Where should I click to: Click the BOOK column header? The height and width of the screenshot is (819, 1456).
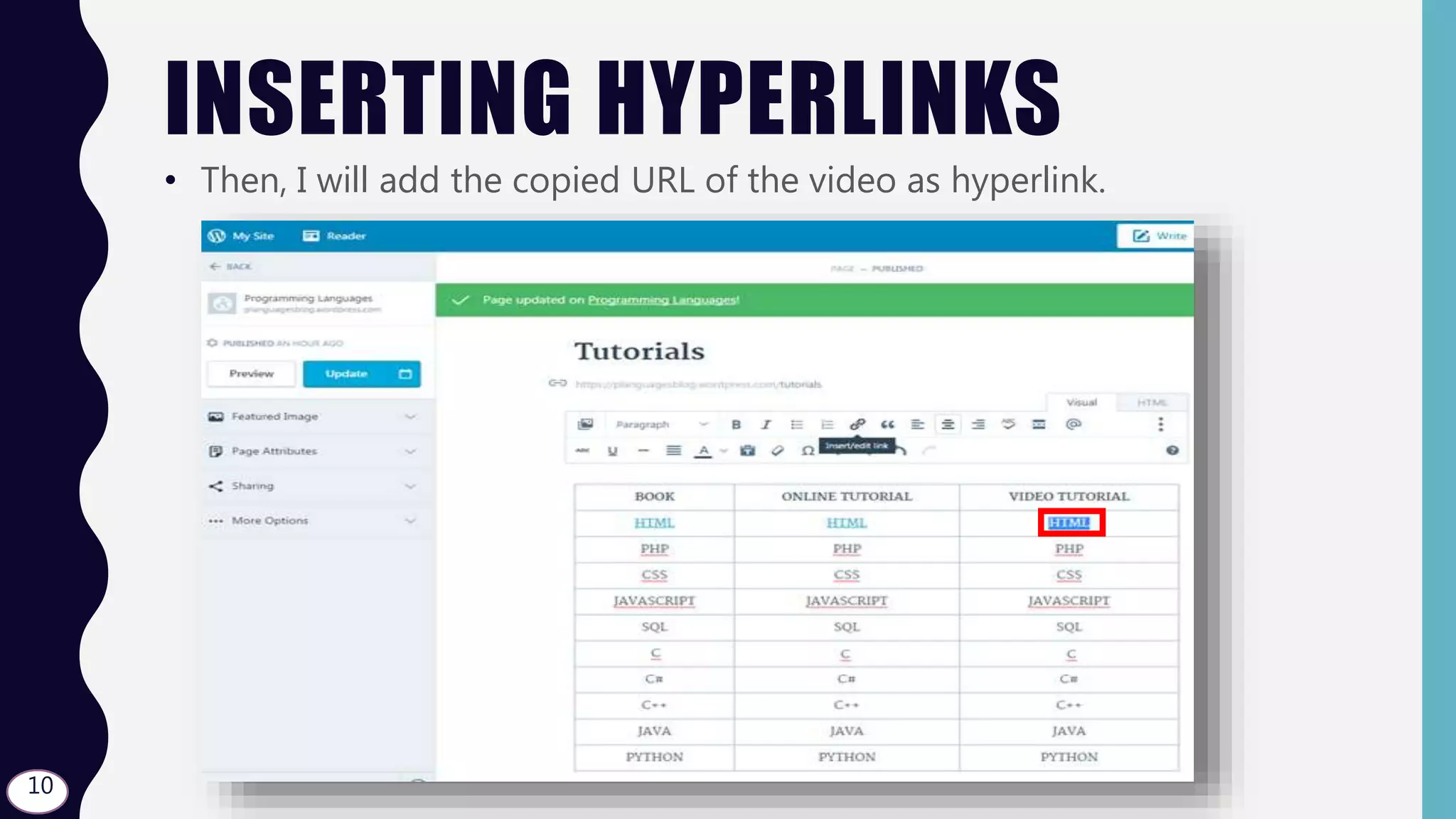pyautogui.click(x=654, y=496)
